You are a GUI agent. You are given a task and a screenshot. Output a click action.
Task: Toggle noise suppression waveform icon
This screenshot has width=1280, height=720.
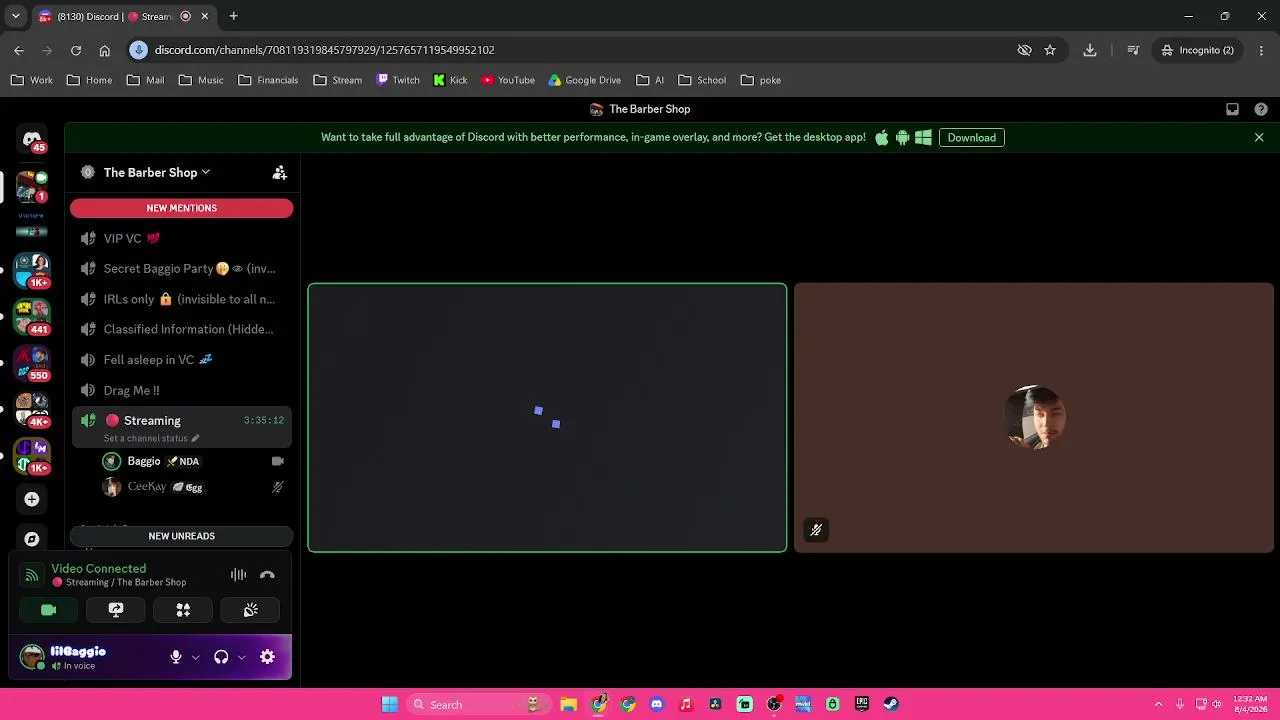pos(238,575)
